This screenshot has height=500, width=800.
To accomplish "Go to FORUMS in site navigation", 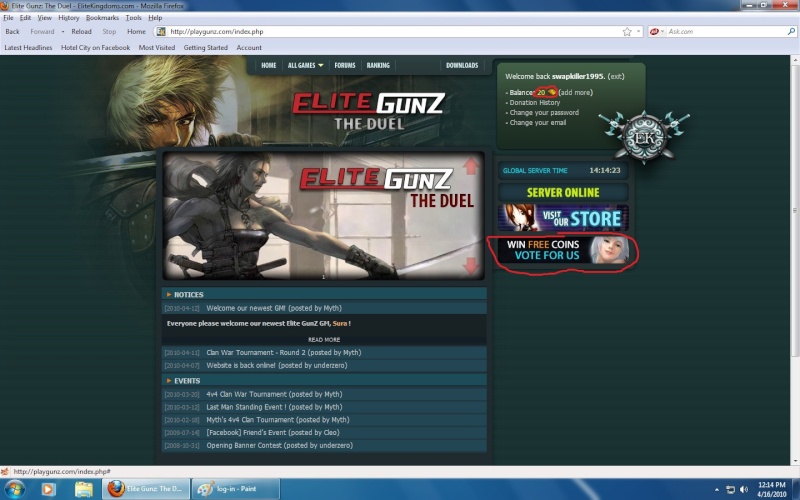I will [x=345, y=65].
